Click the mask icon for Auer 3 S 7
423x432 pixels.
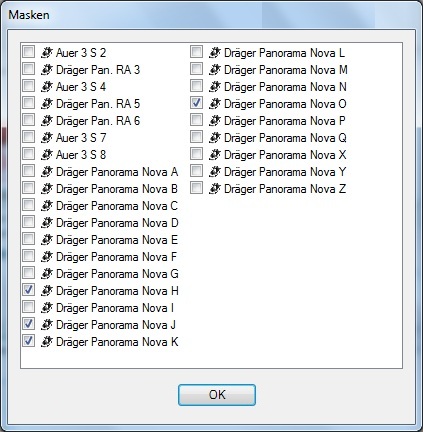[47, 138]
